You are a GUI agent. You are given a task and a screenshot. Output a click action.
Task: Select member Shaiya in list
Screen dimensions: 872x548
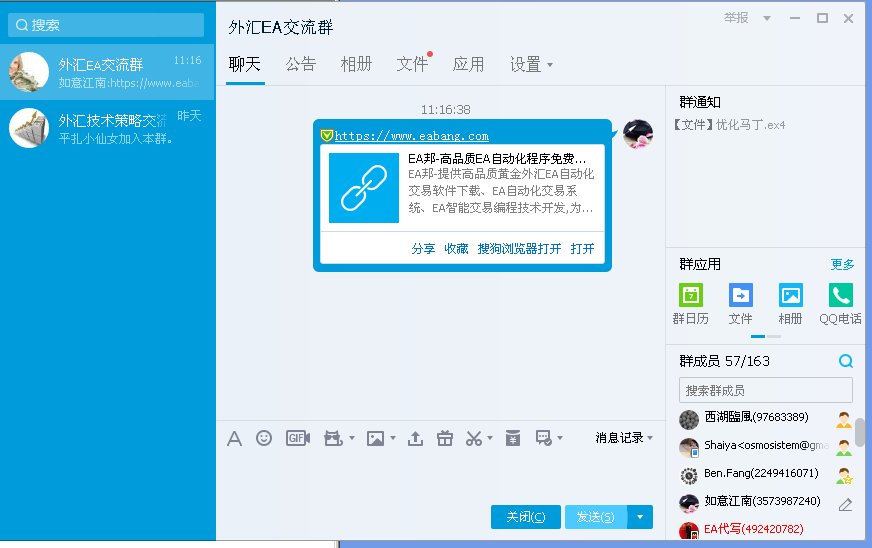[x=765, y=447]
